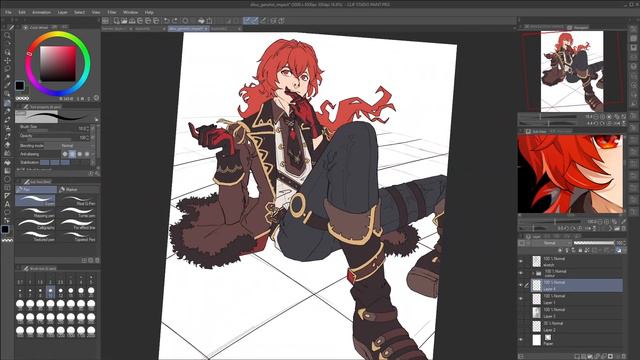Select the highlighted Pen tool

(7, 103)
